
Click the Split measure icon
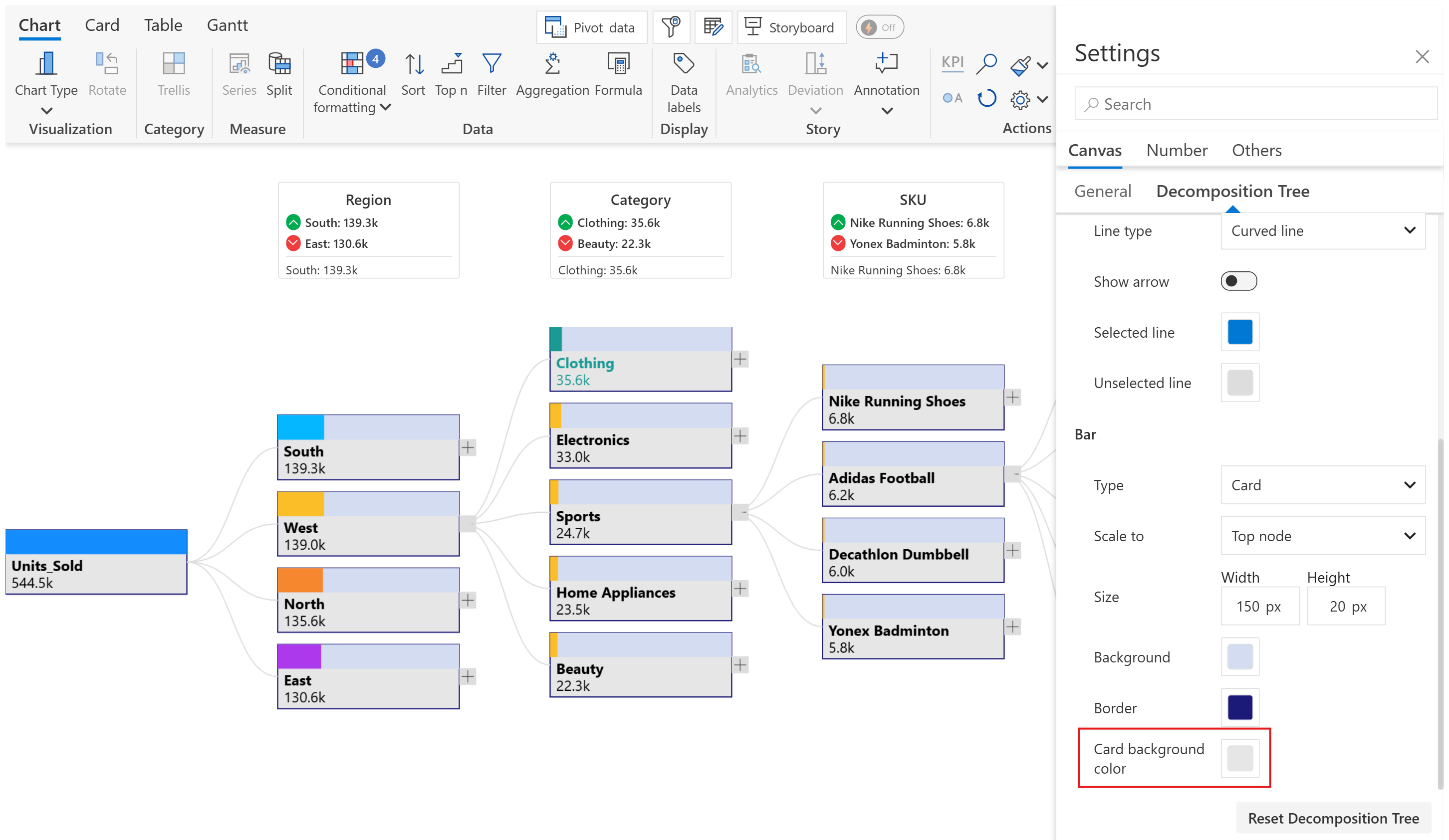tap(279, 64)
